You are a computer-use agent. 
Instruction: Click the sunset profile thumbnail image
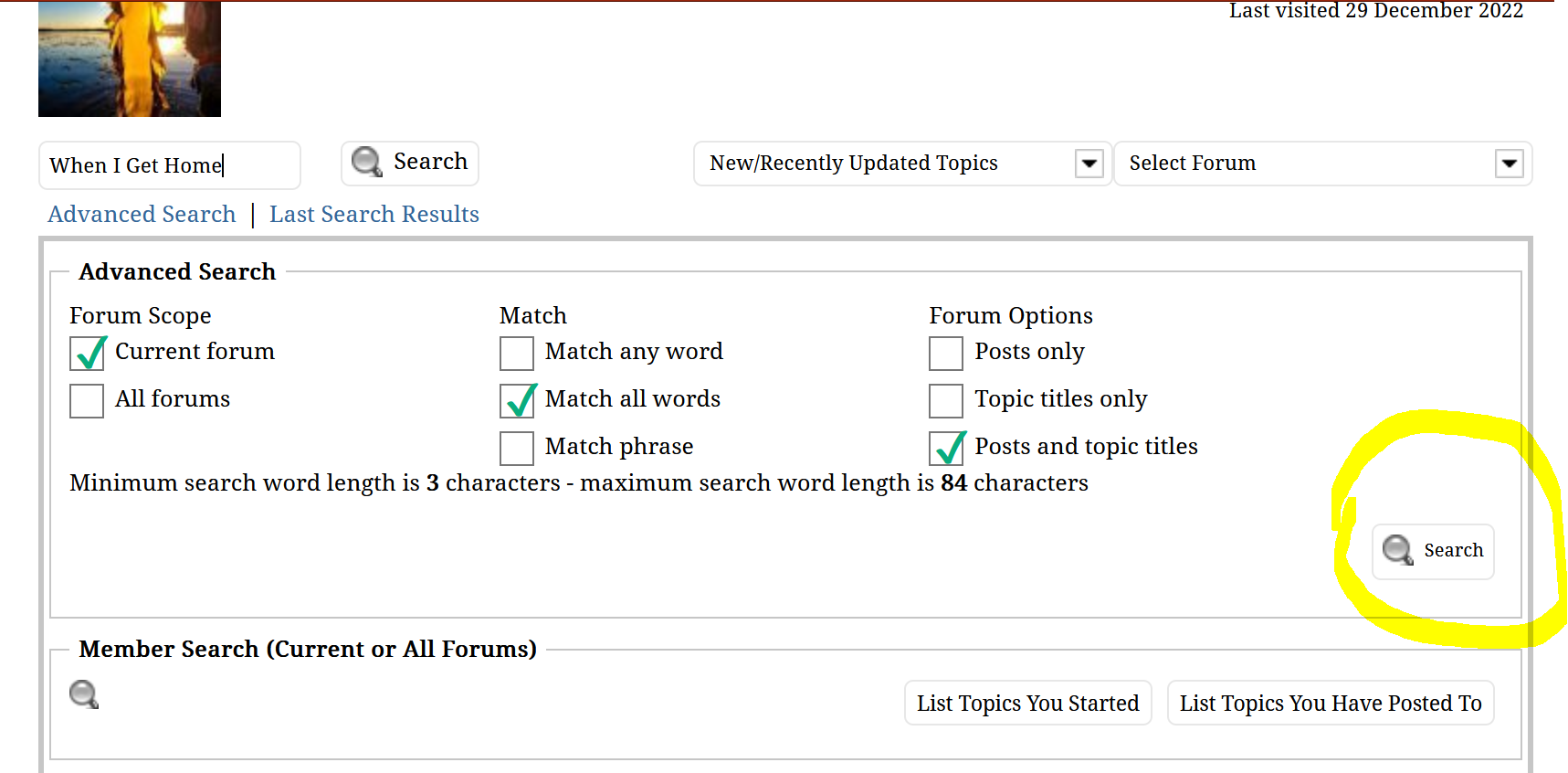pyautogui.click(x=130, y=58)
